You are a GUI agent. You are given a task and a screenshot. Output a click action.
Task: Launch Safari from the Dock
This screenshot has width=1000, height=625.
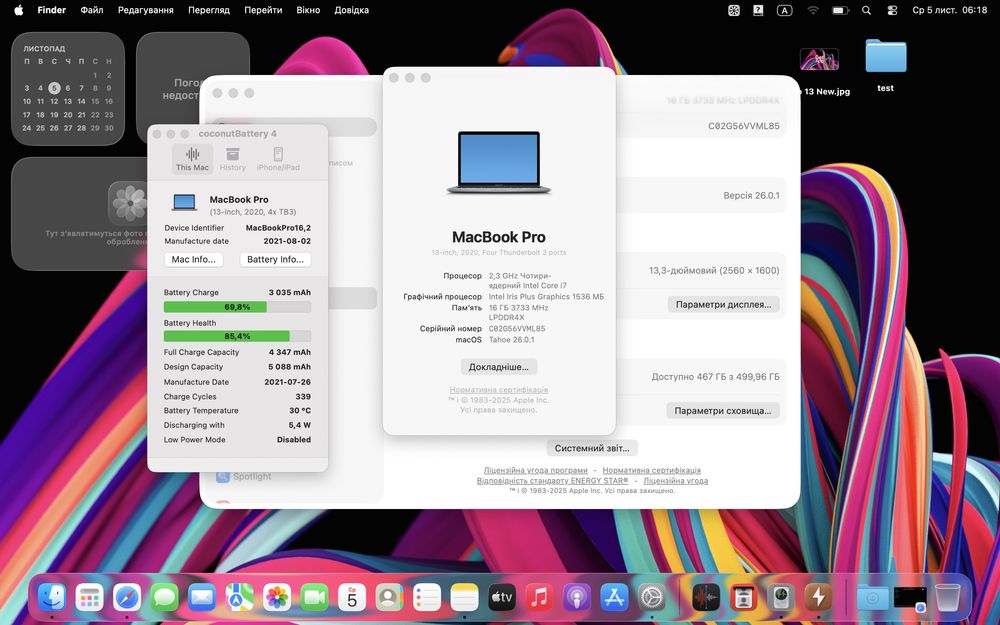[127, 598]
